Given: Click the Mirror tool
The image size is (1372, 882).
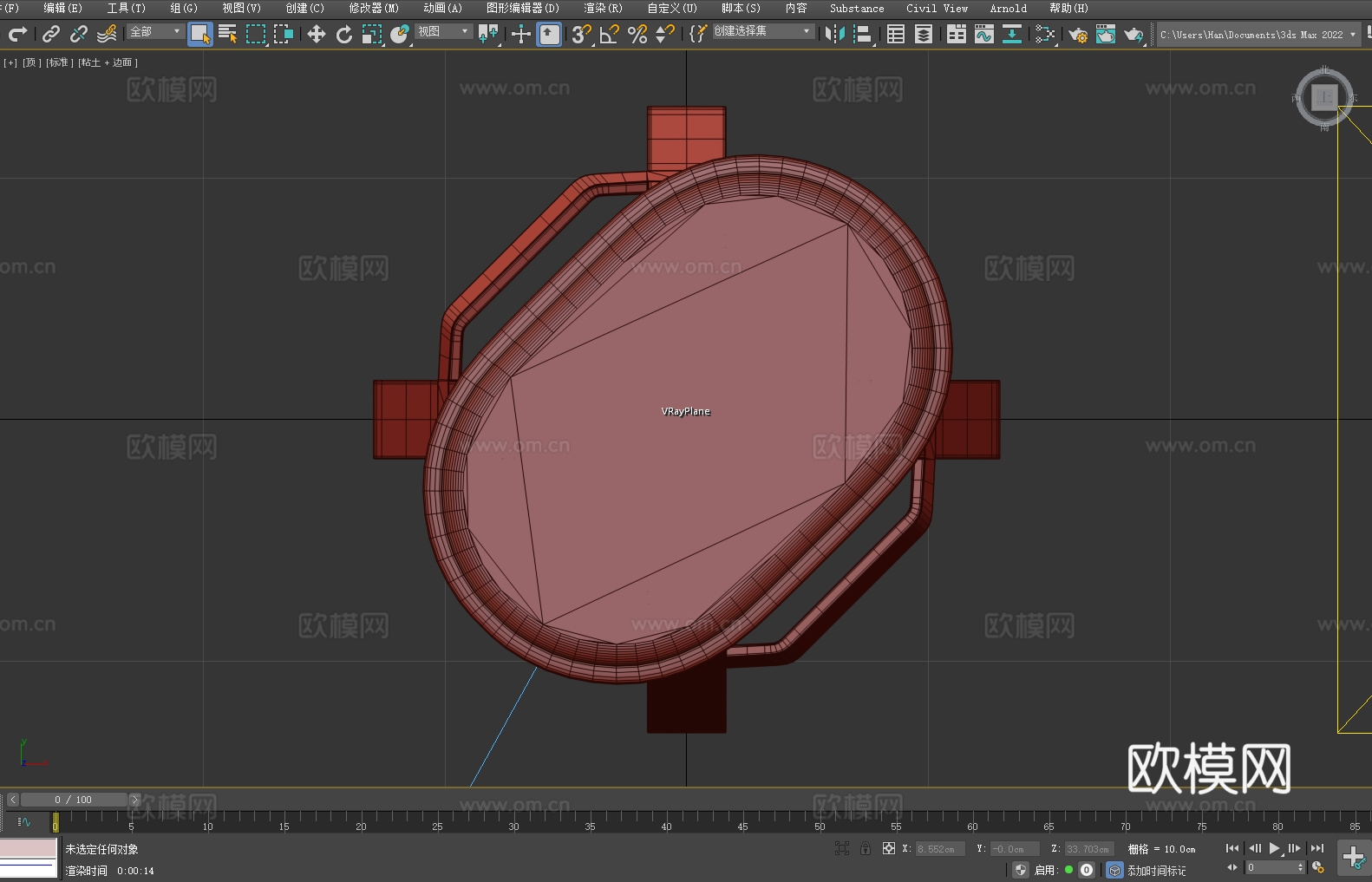Looking at the screenshot, I should point(835,34).
